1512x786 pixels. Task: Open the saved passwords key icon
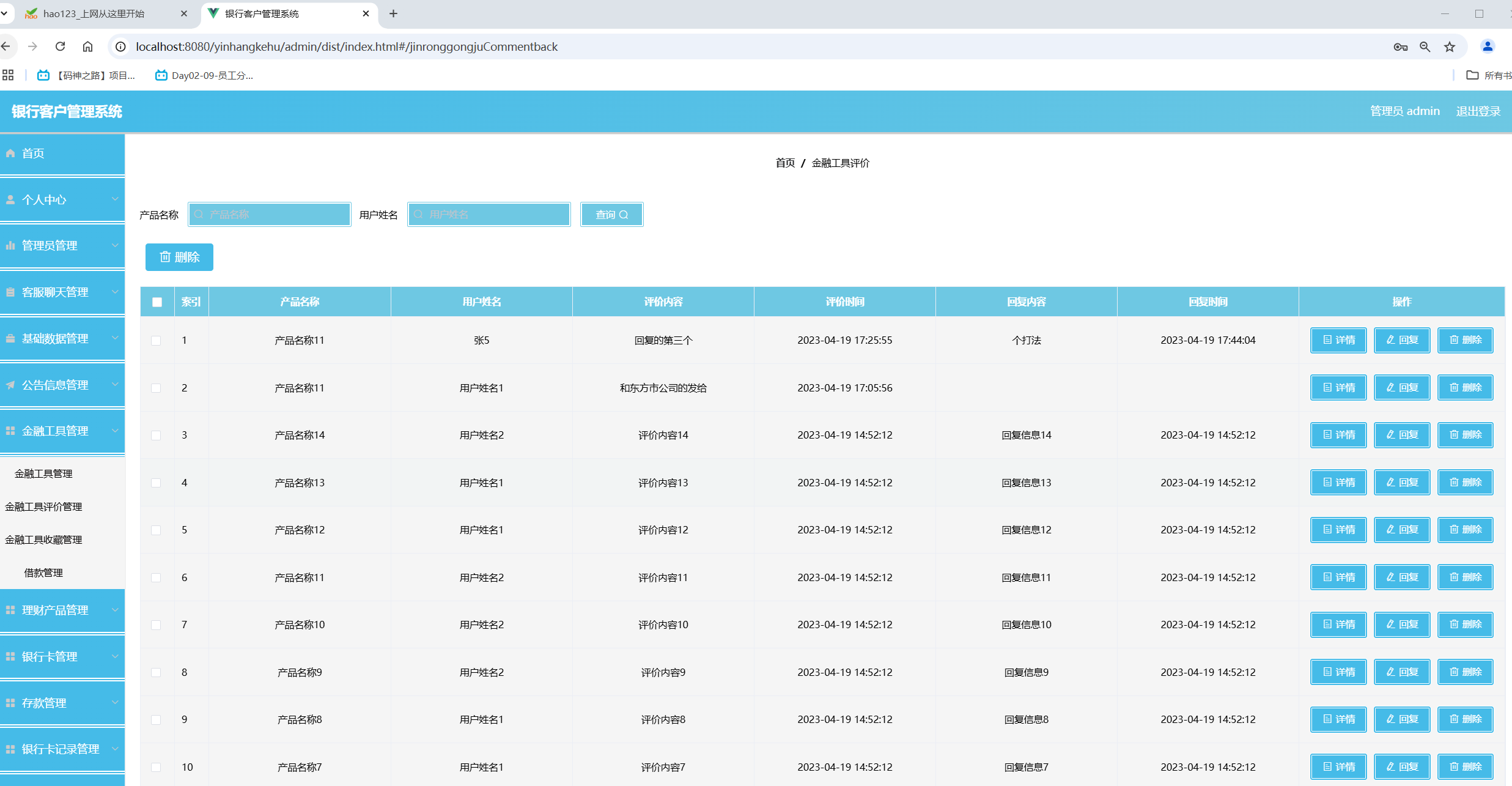tap(1400, 46)
